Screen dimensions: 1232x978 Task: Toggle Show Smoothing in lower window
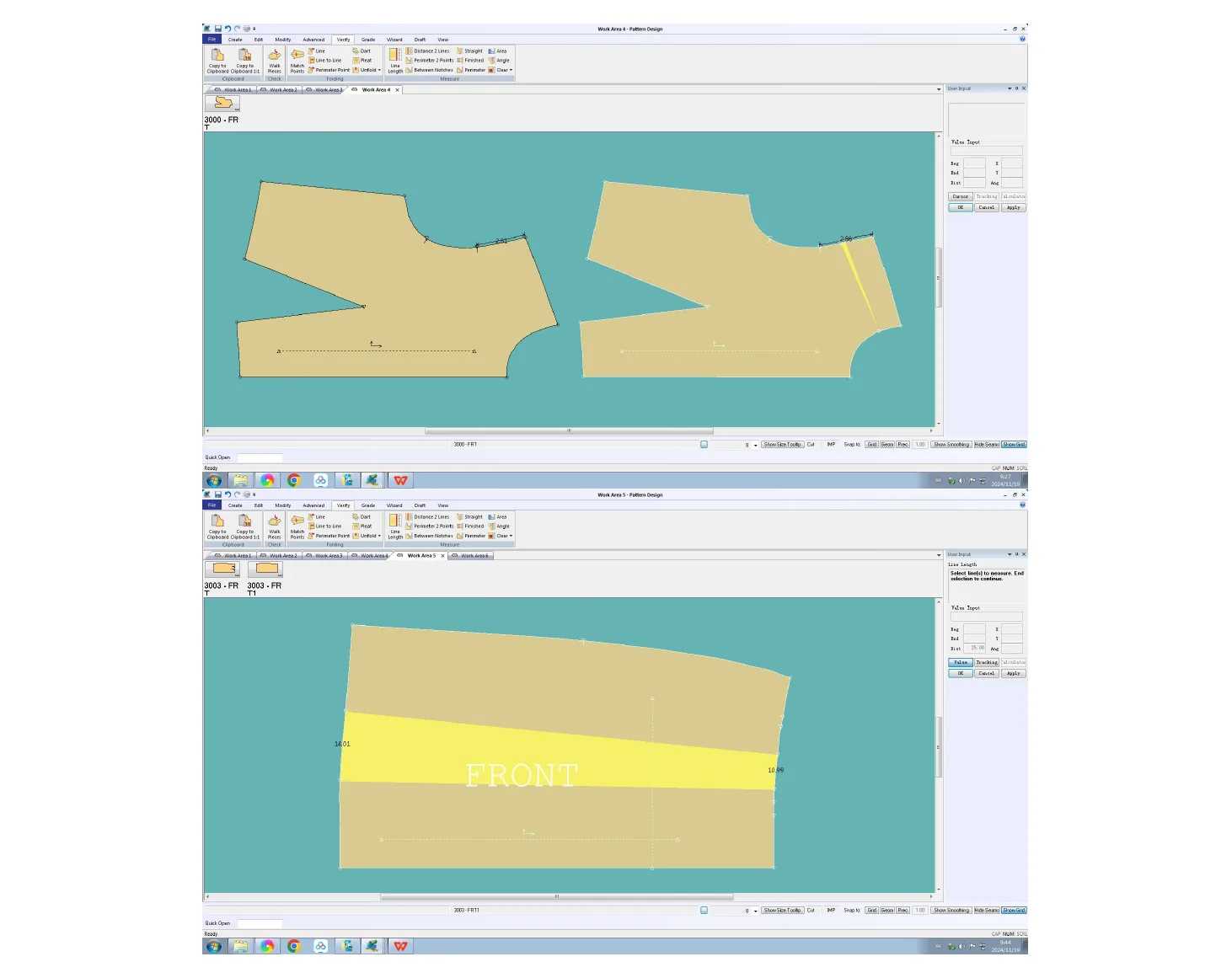[951, 911]
